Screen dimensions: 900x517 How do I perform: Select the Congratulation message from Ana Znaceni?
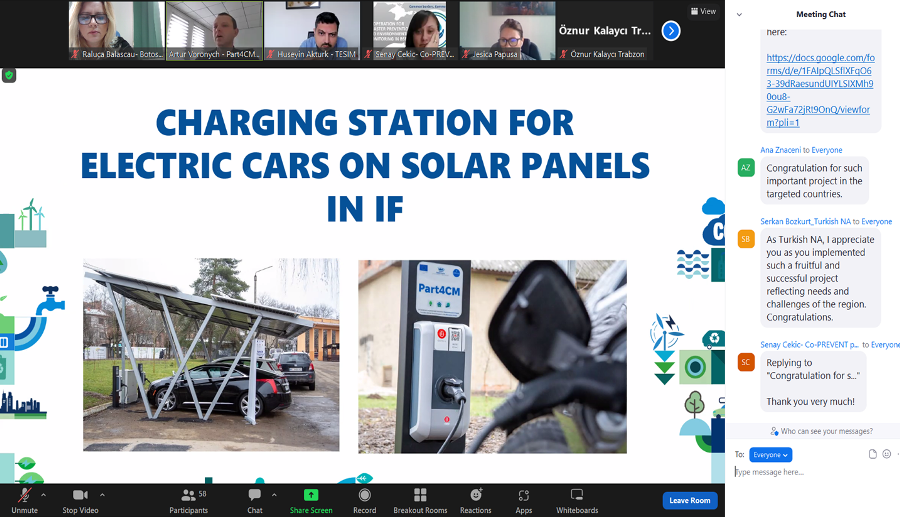pyautogui.click(x=814, y=181)
